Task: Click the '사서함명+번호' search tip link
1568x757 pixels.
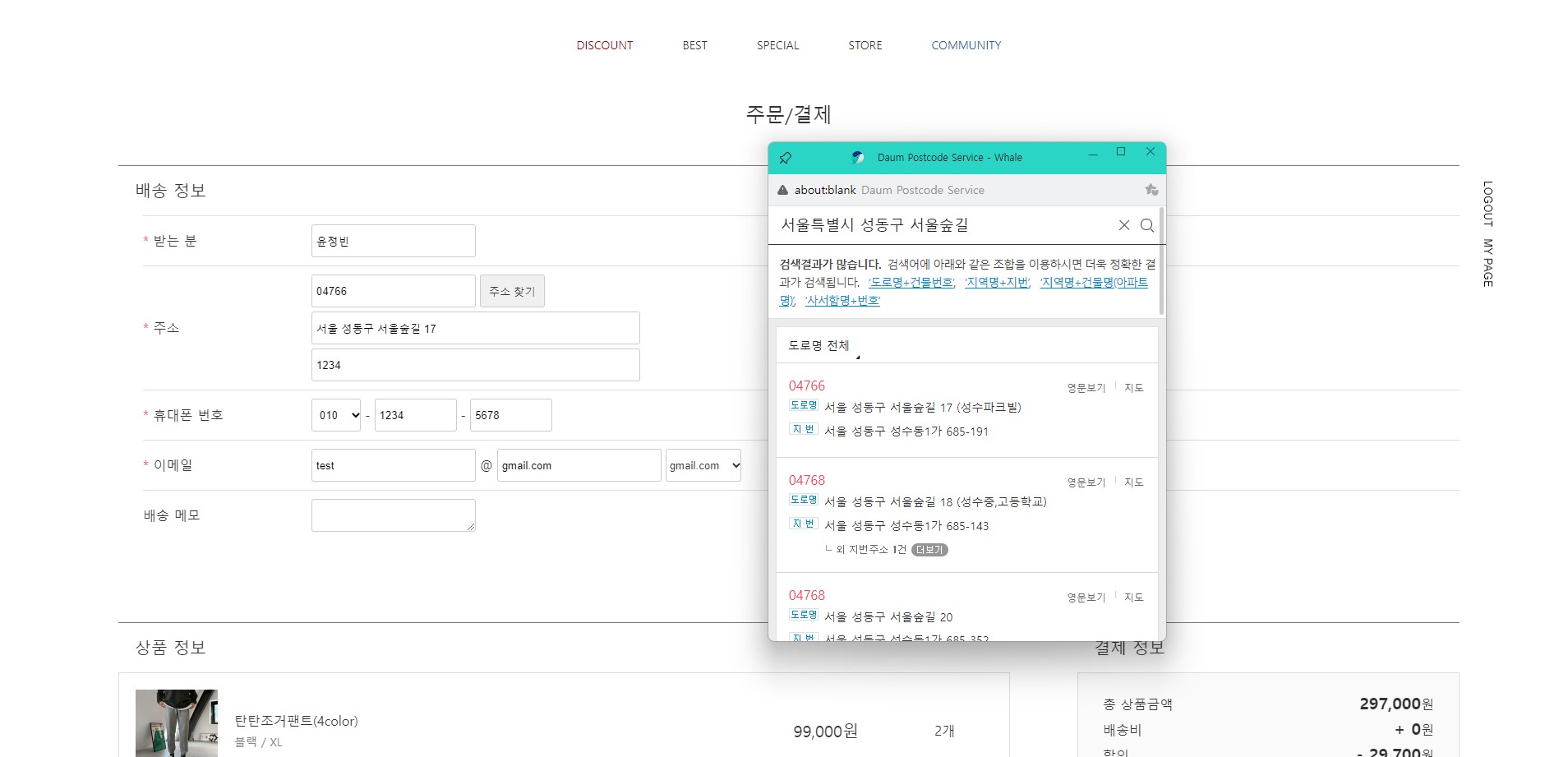Action: coord(842,301)
